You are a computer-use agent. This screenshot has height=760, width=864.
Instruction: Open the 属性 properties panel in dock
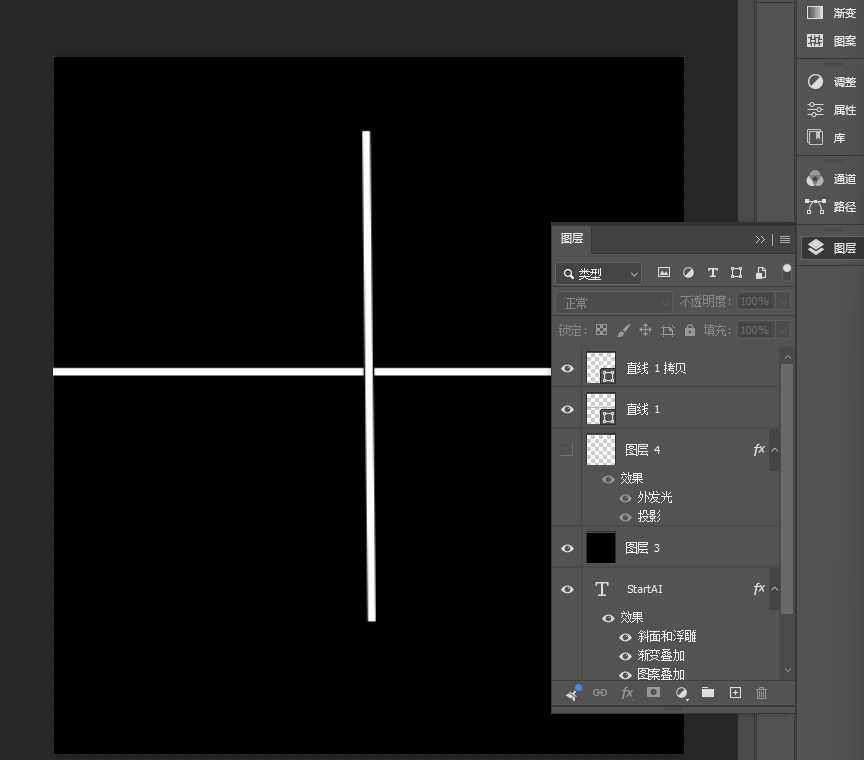point(831,110)
